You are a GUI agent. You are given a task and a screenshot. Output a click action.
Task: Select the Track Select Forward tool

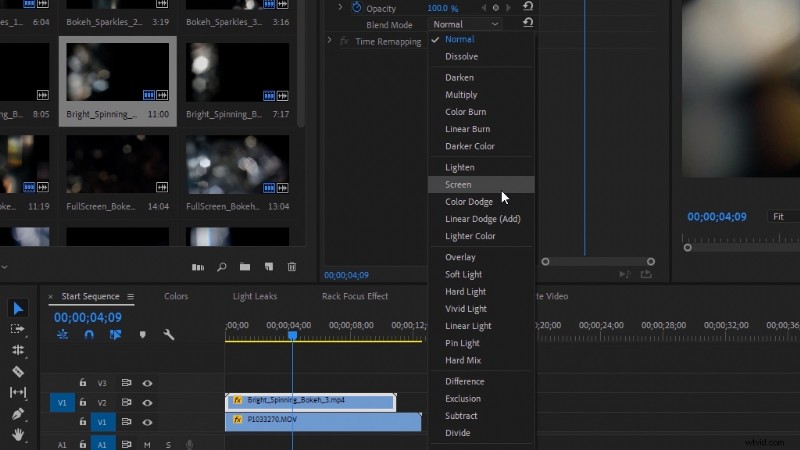tap(17, 329)
